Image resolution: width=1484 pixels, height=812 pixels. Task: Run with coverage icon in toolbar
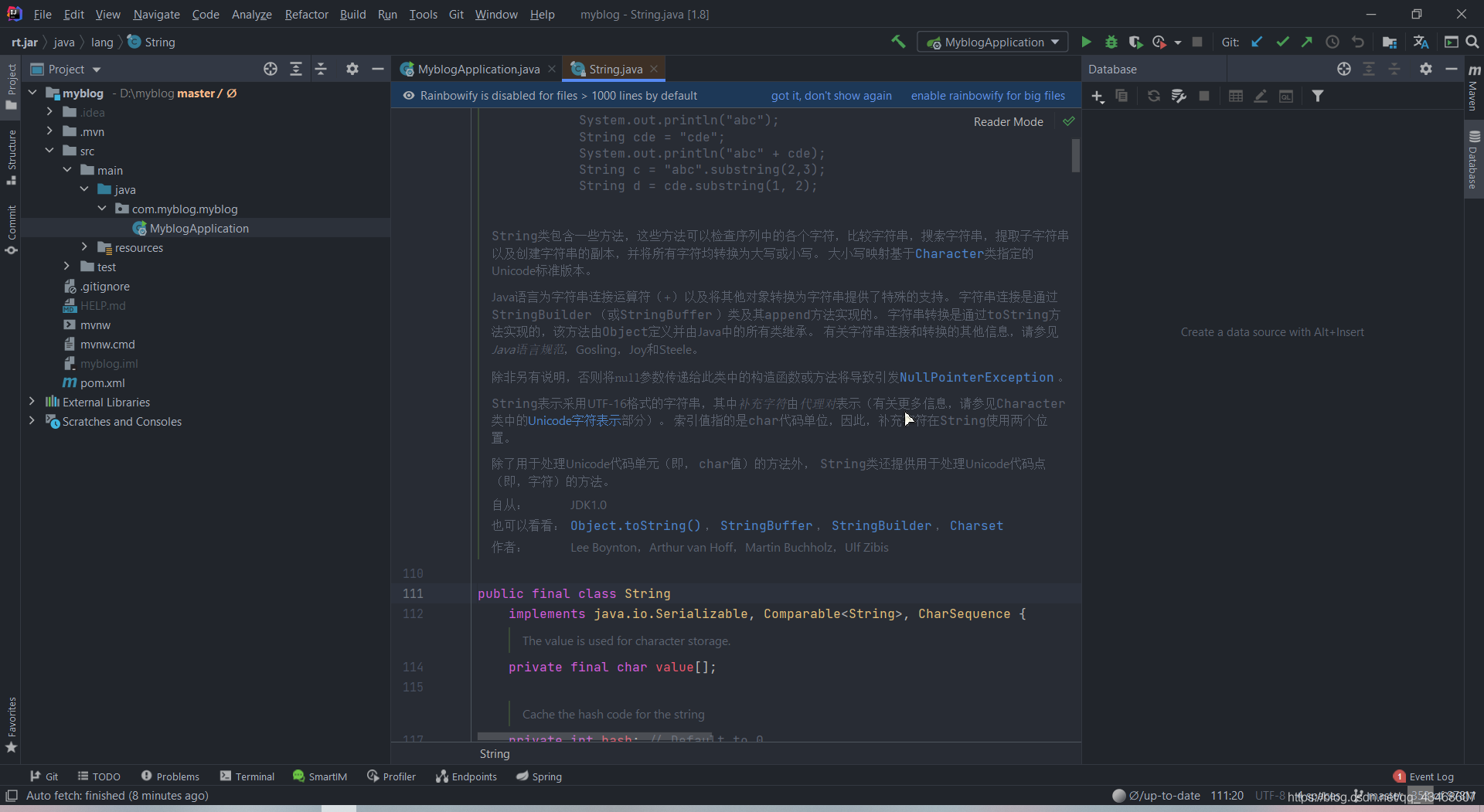pos(1135,42)
